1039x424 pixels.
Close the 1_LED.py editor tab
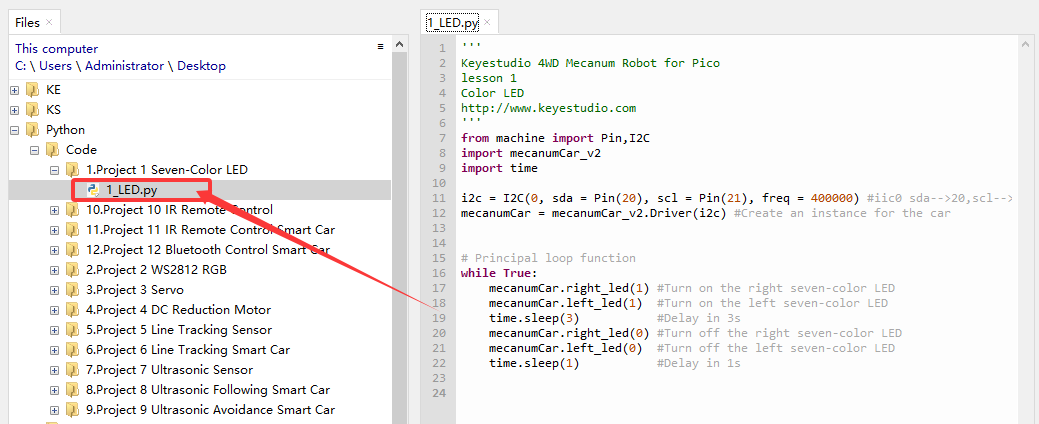click(487, 23)
